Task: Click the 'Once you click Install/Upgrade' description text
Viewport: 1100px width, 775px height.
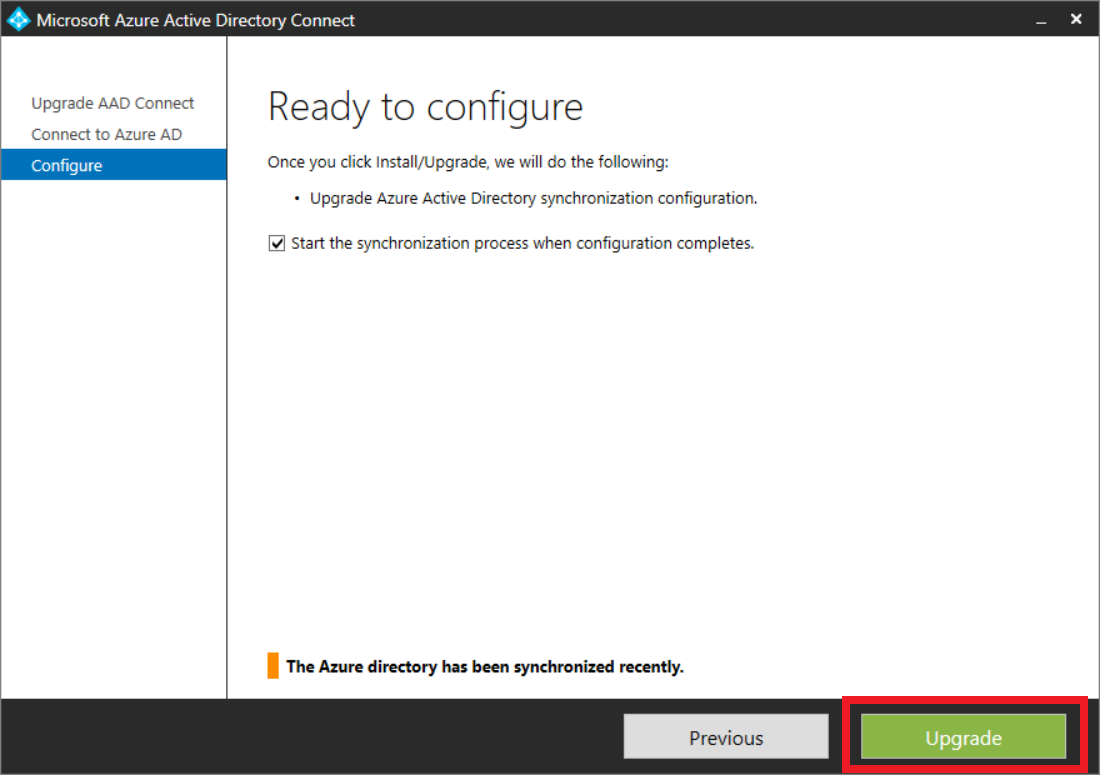Action: click(468, 161)
